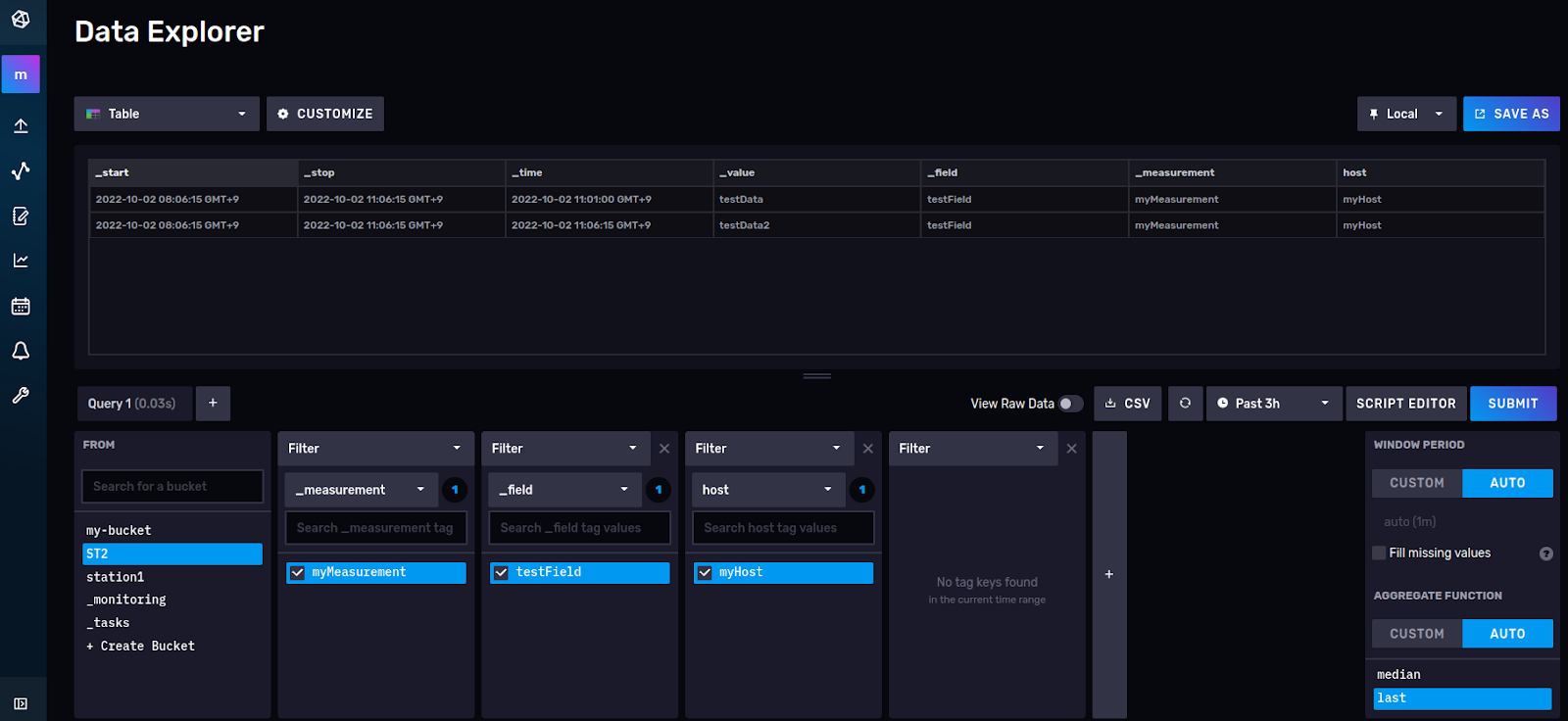
Task: Click Search _field tag values field
Action: coord(580,528)
